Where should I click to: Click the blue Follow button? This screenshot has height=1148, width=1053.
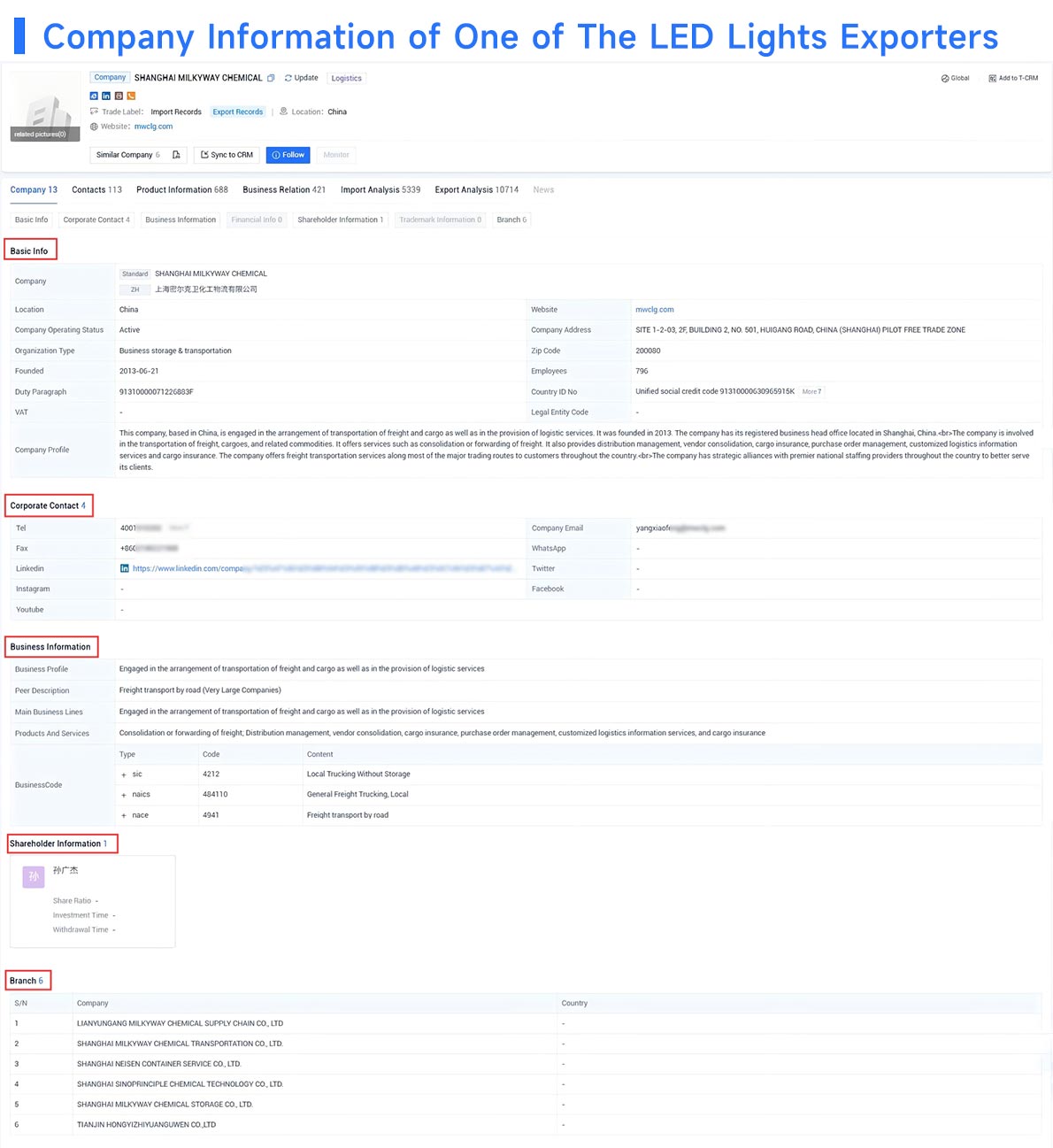[x=288, y=155]
